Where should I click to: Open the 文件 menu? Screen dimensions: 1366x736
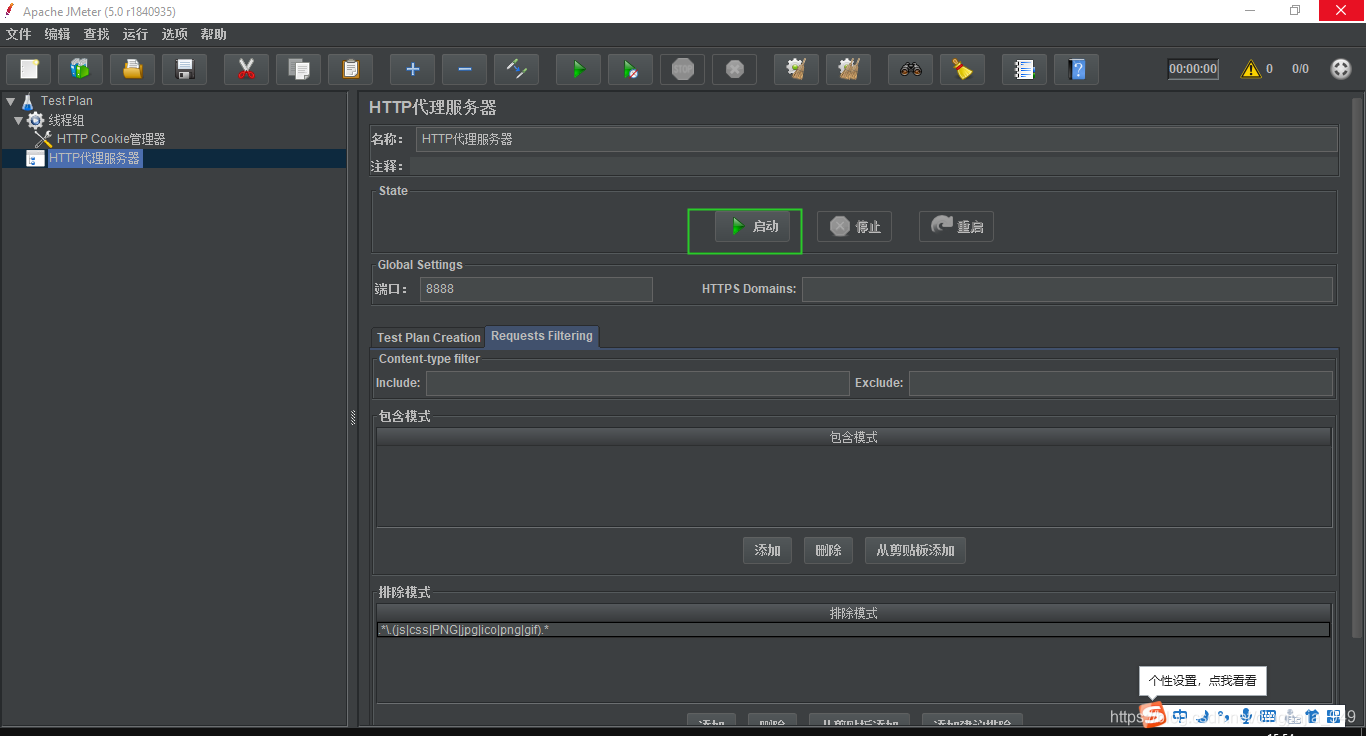pos(19,34)
